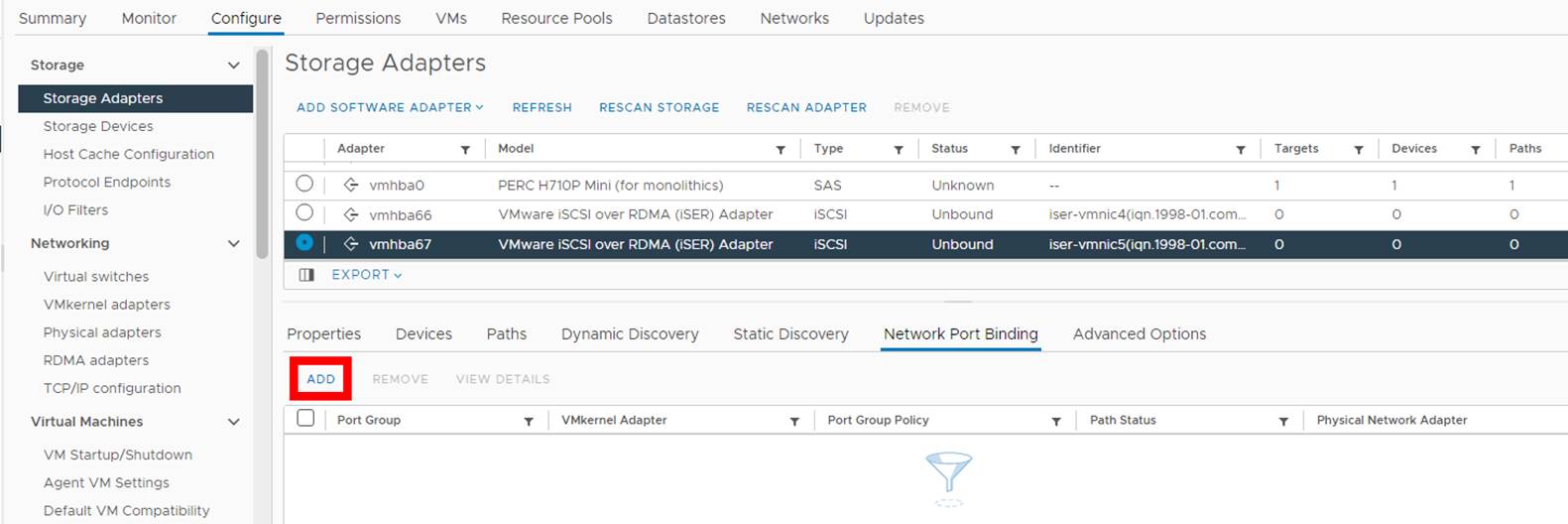Screen dimensions: 1568x524
Task: Open RDMA adapters in sidebar
Action: coord(96,360)
